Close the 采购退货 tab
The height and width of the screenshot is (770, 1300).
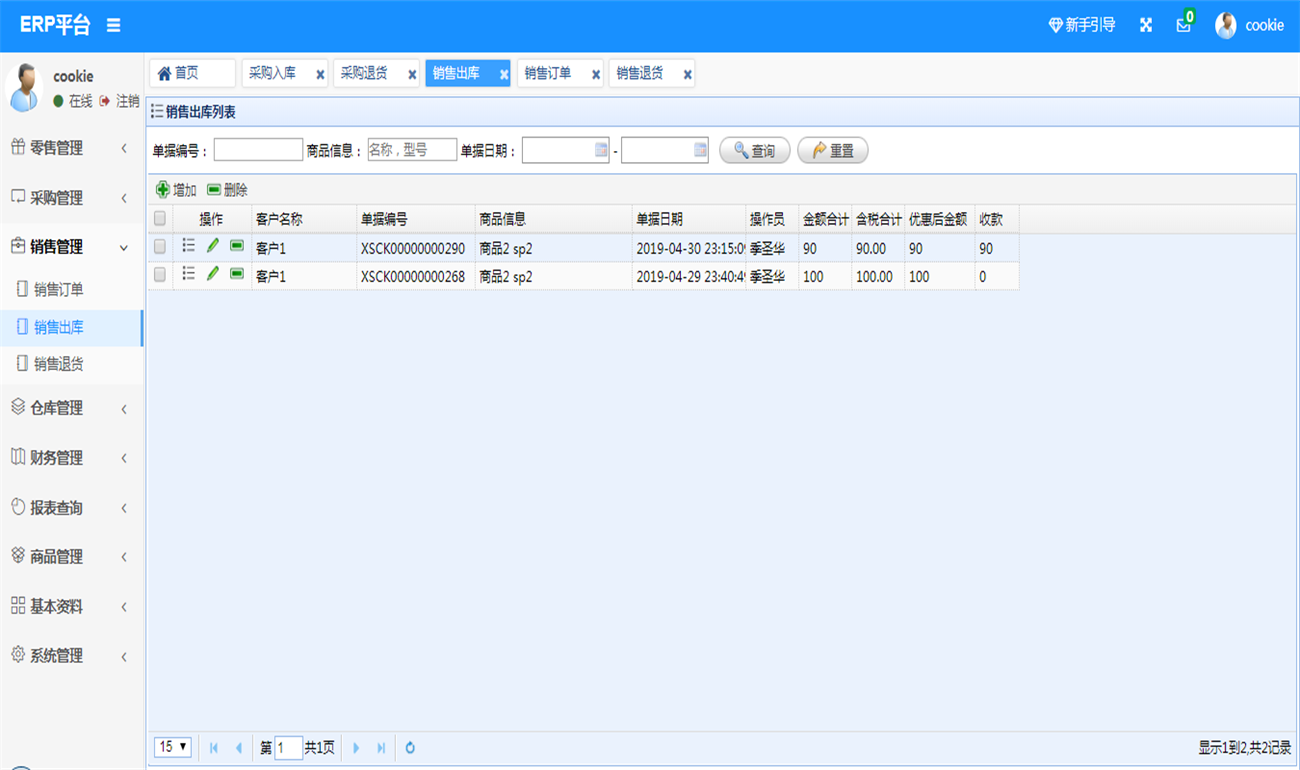tap(412, 75)
